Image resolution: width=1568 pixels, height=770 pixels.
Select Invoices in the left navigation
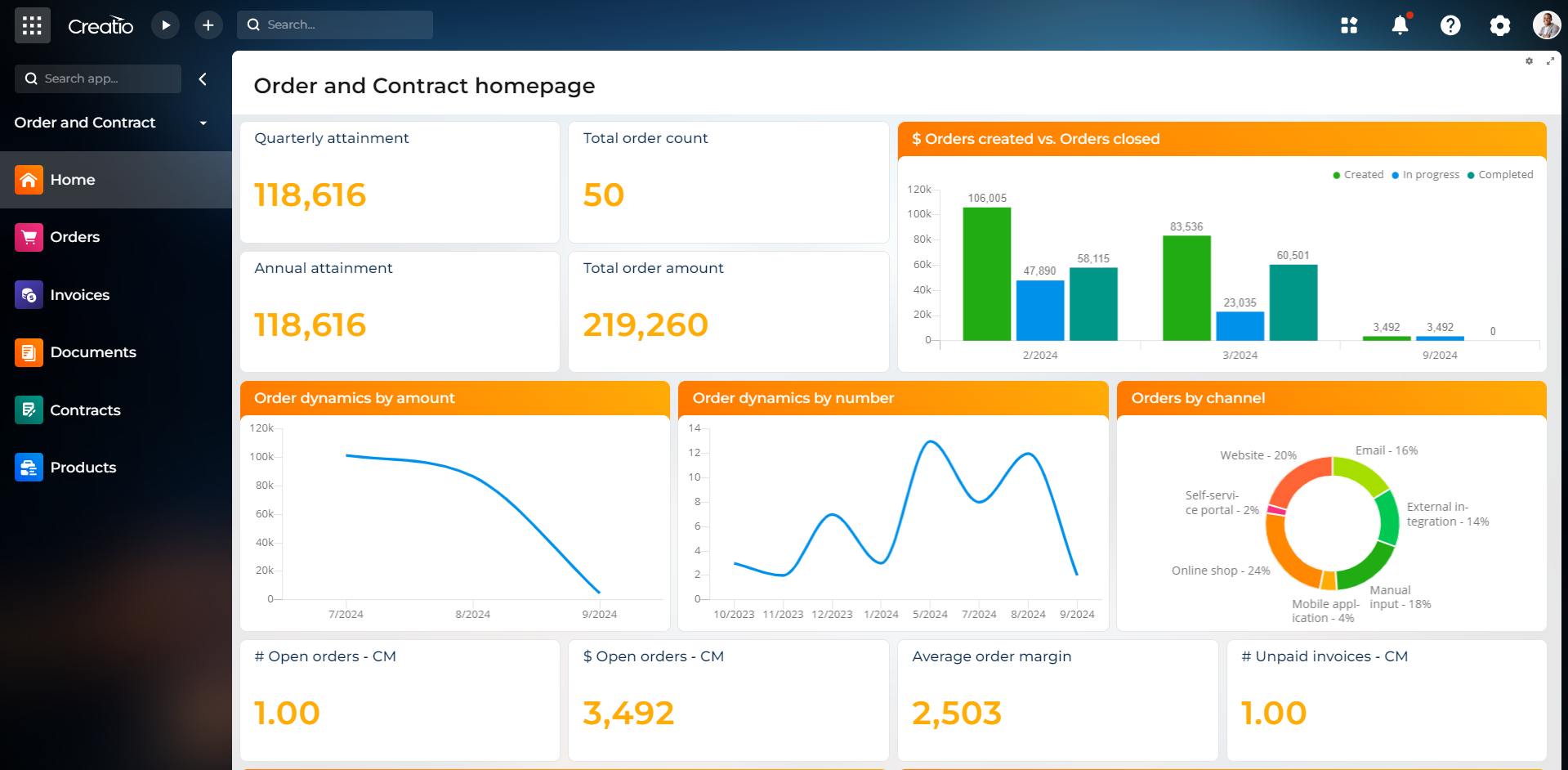pyautogui.click(x=80, y=295)
